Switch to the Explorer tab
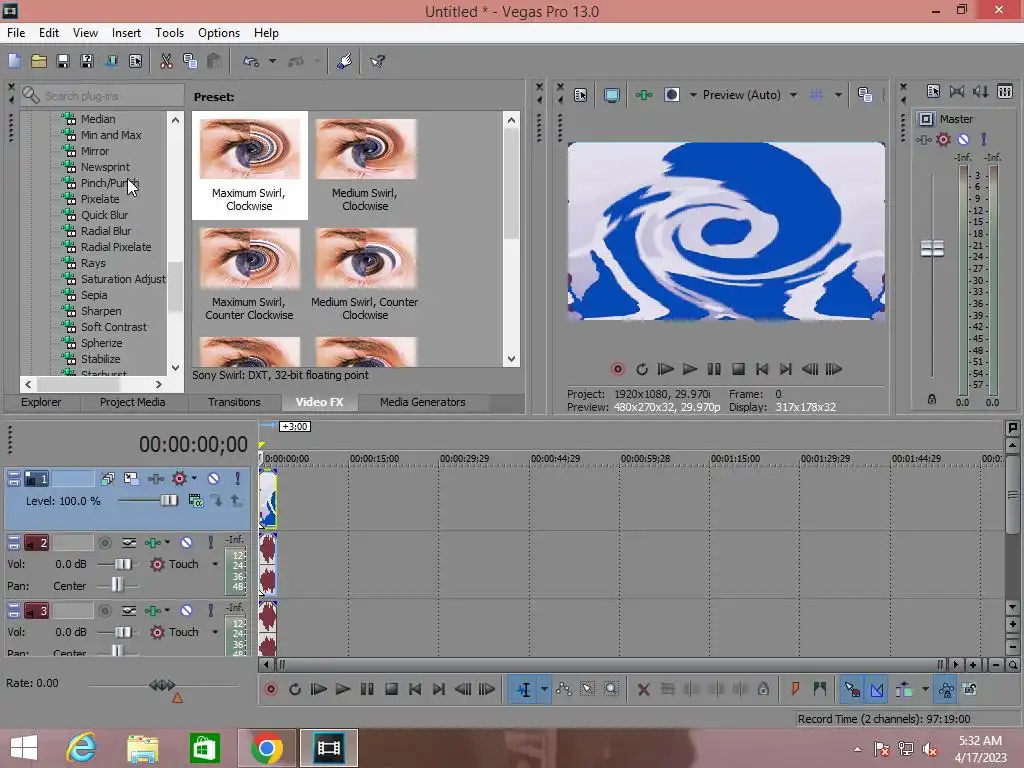The height and width of the screenshot is (768, 1024). 40,402
